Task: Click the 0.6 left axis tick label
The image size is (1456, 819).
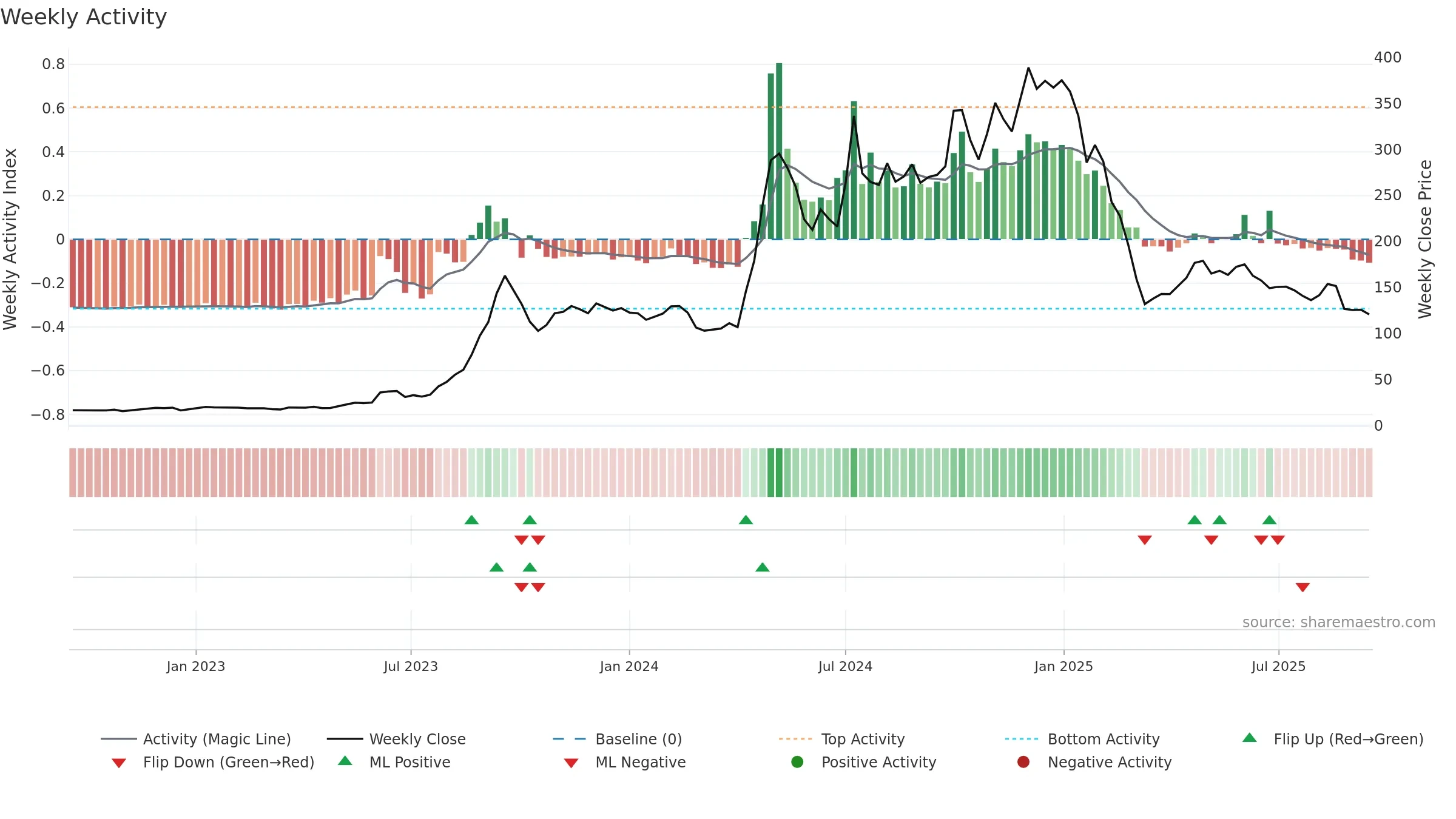Action: 53,109
